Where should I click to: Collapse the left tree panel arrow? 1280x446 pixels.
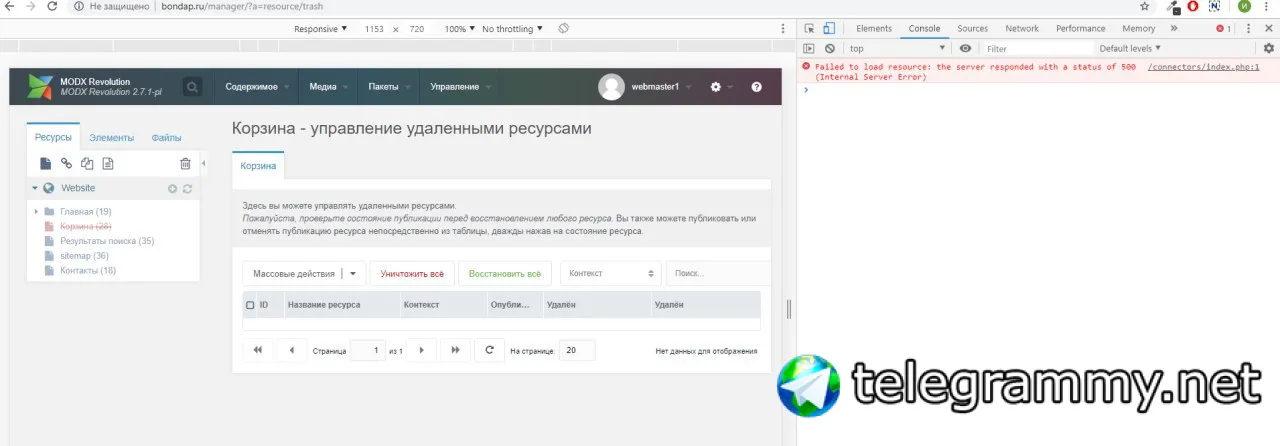pos(203,163)
